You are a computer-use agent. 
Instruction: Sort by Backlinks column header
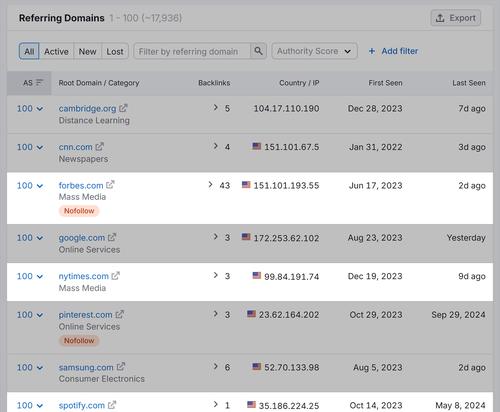coord(214,83)
